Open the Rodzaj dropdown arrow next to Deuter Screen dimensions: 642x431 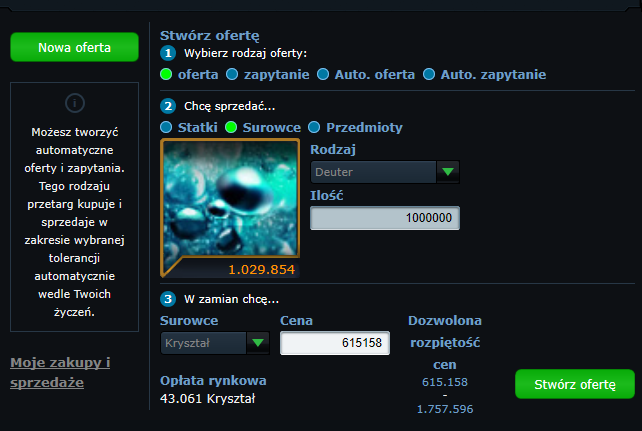pos(448,172)
